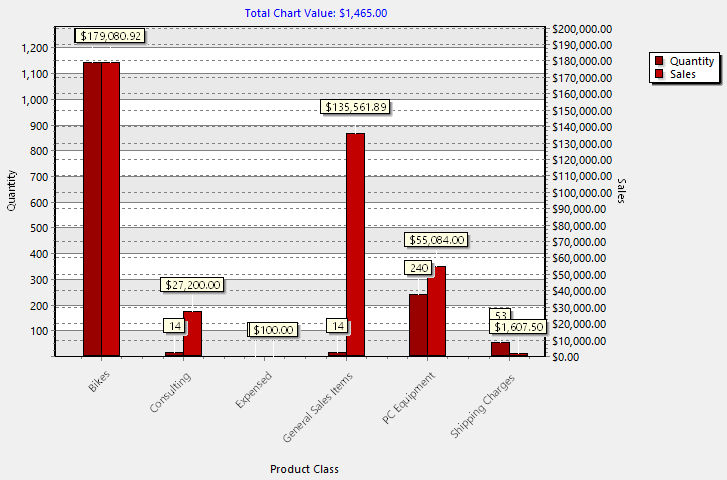
Task: Select the Quantity legend label text
Action: point(691,61)
